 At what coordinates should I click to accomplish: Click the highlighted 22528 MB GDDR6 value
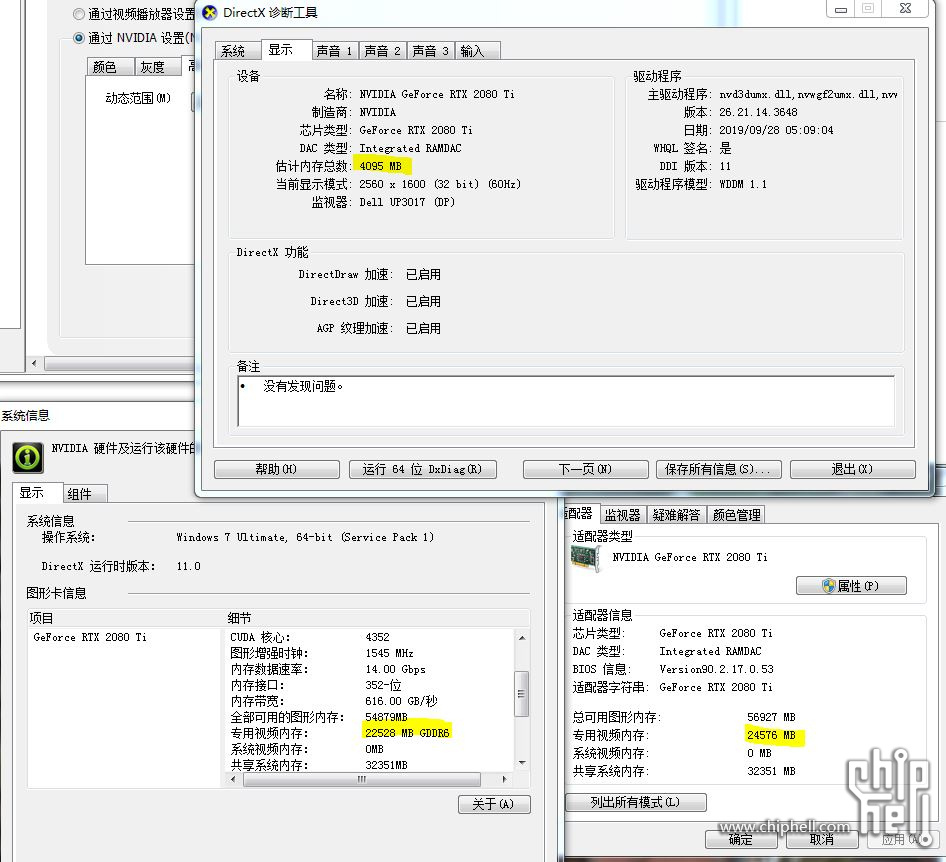click(x=407, y=733)
